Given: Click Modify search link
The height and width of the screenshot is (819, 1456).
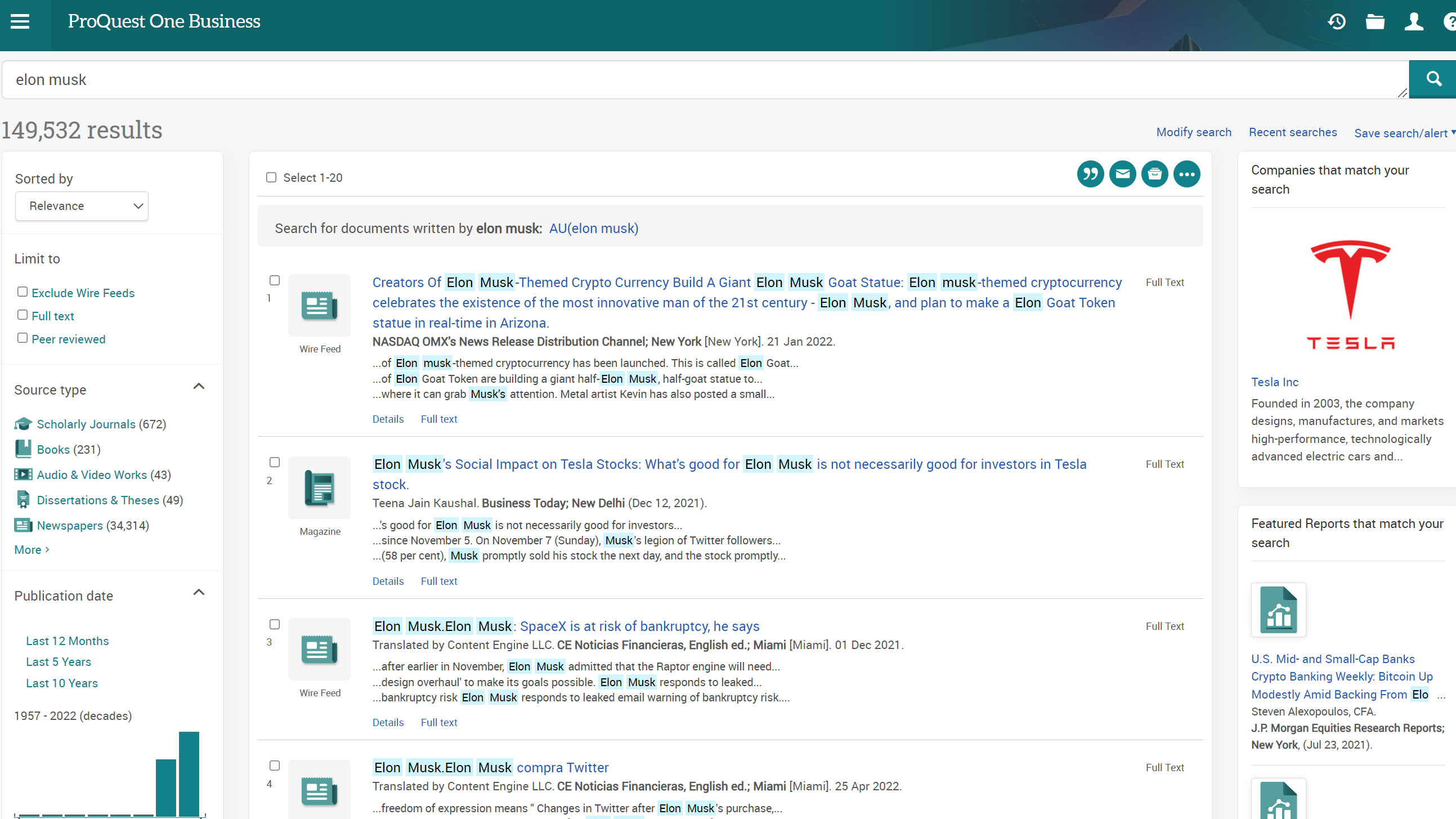Looking at the screenshot, I should click(1194, 132).
